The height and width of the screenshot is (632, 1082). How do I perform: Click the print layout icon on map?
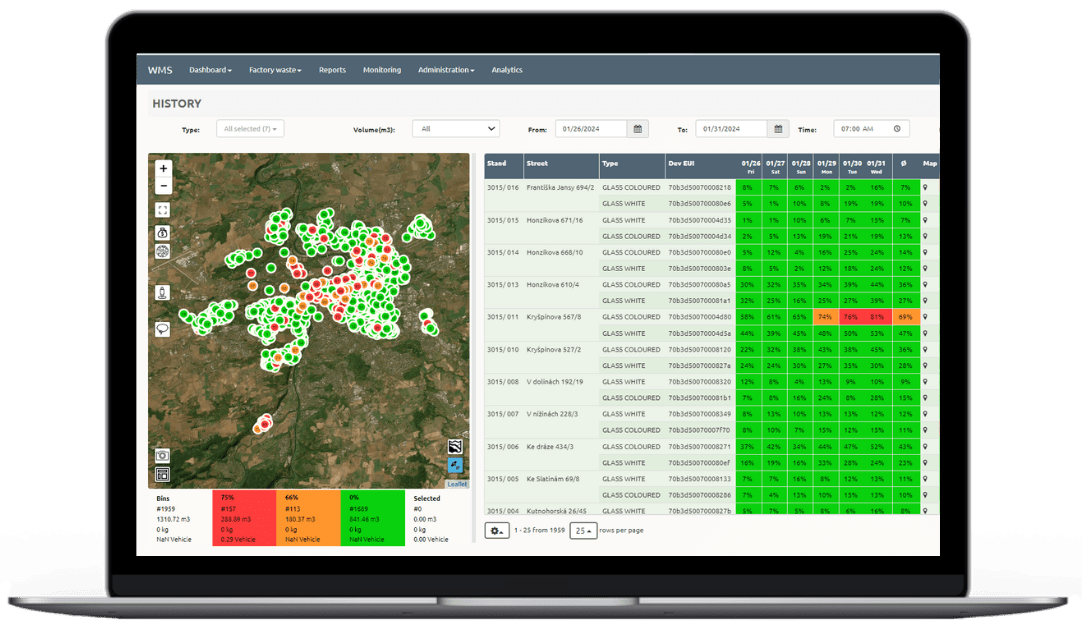point(162,475)
